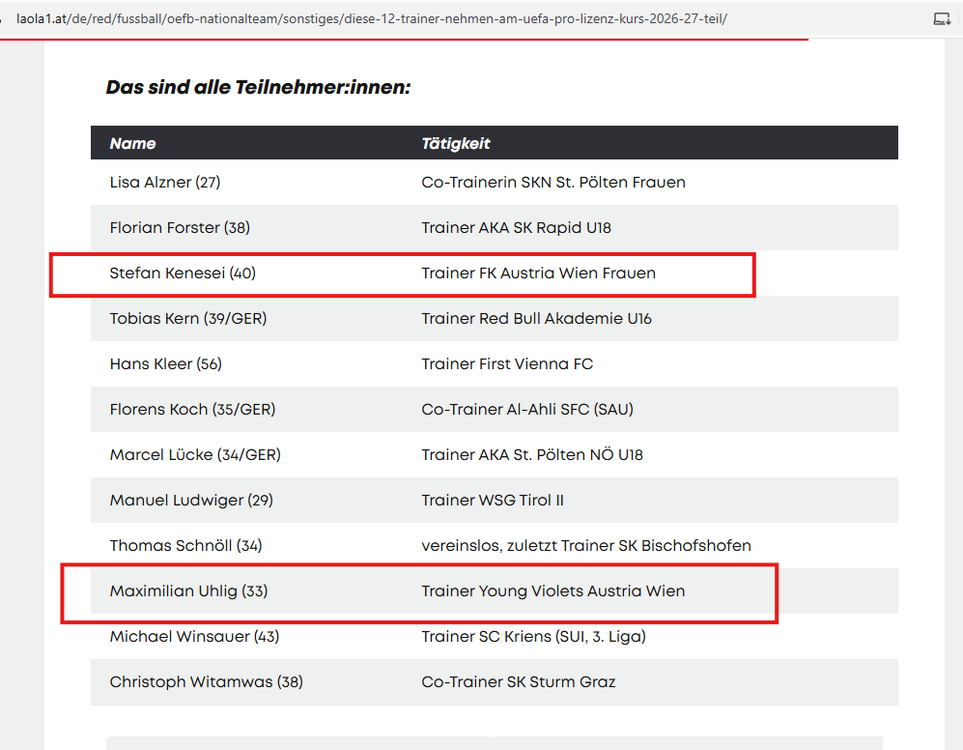The height and width of the screenshot is (750, 963).
Task: Select the name 'Marcel Lücke (34/GER)'
Action: [195, 455]
